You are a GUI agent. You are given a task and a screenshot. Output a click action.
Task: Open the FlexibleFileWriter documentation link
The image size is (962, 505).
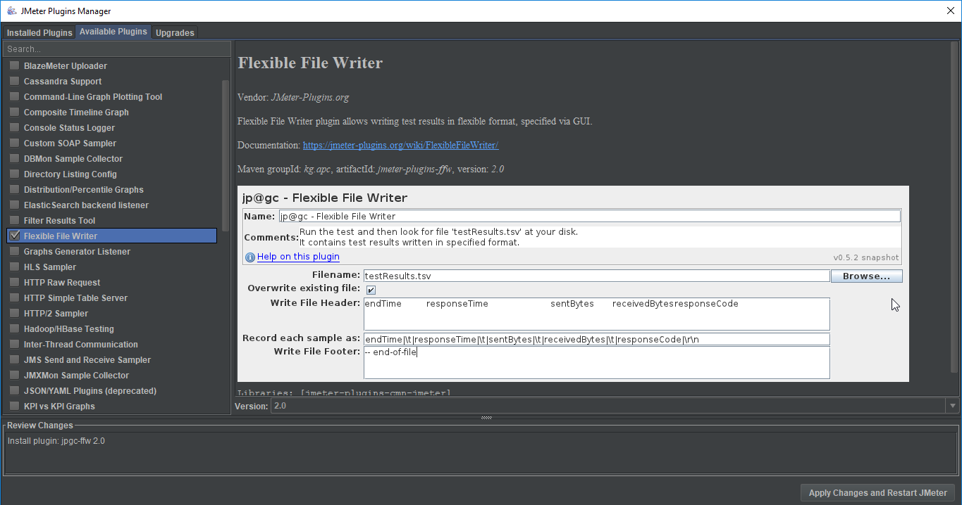pyautogui.click(x=400, y=145)
